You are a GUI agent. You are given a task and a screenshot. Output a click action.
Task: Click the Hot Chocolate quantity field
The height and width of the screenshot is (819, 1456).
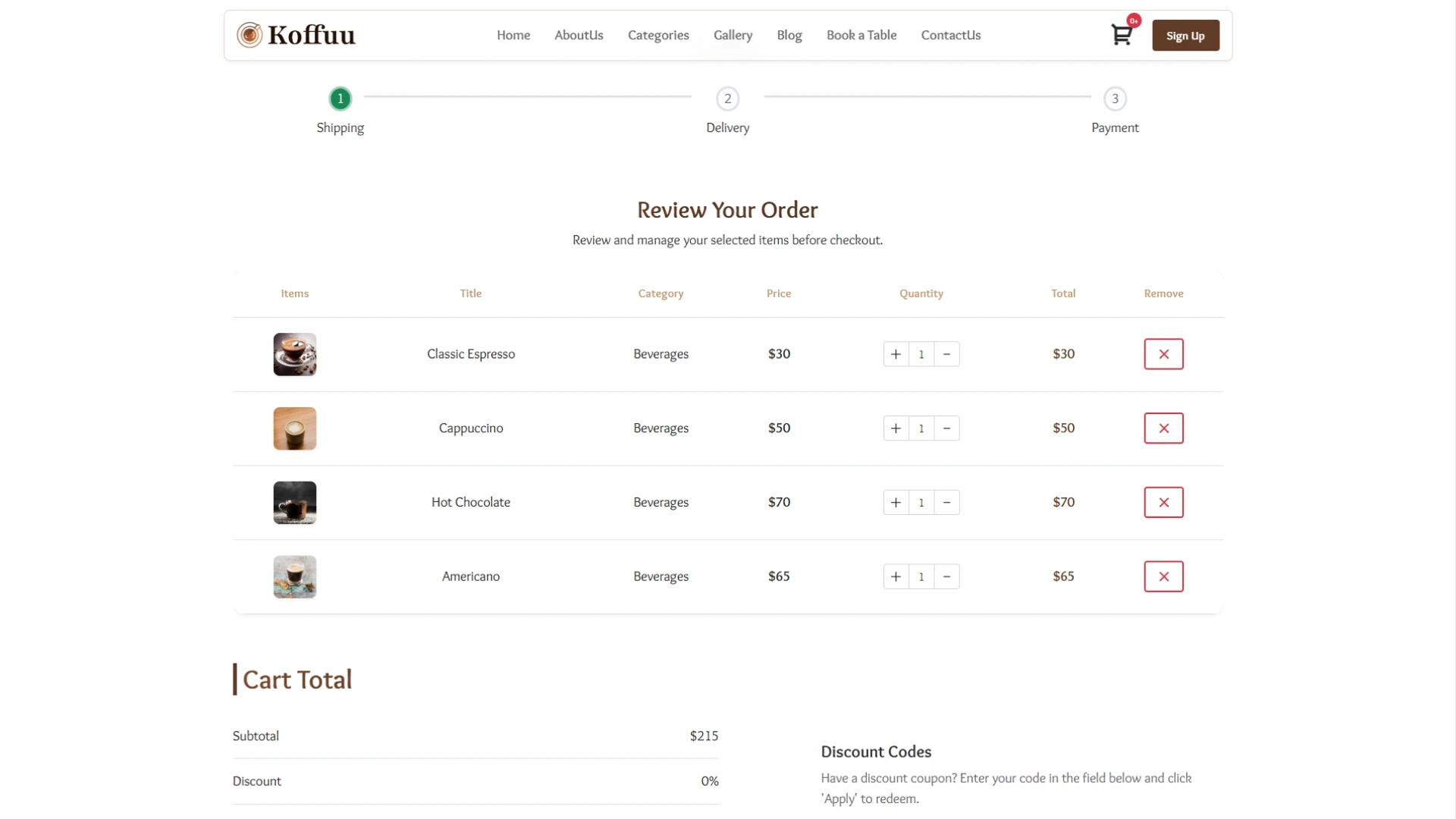point(921,503)
